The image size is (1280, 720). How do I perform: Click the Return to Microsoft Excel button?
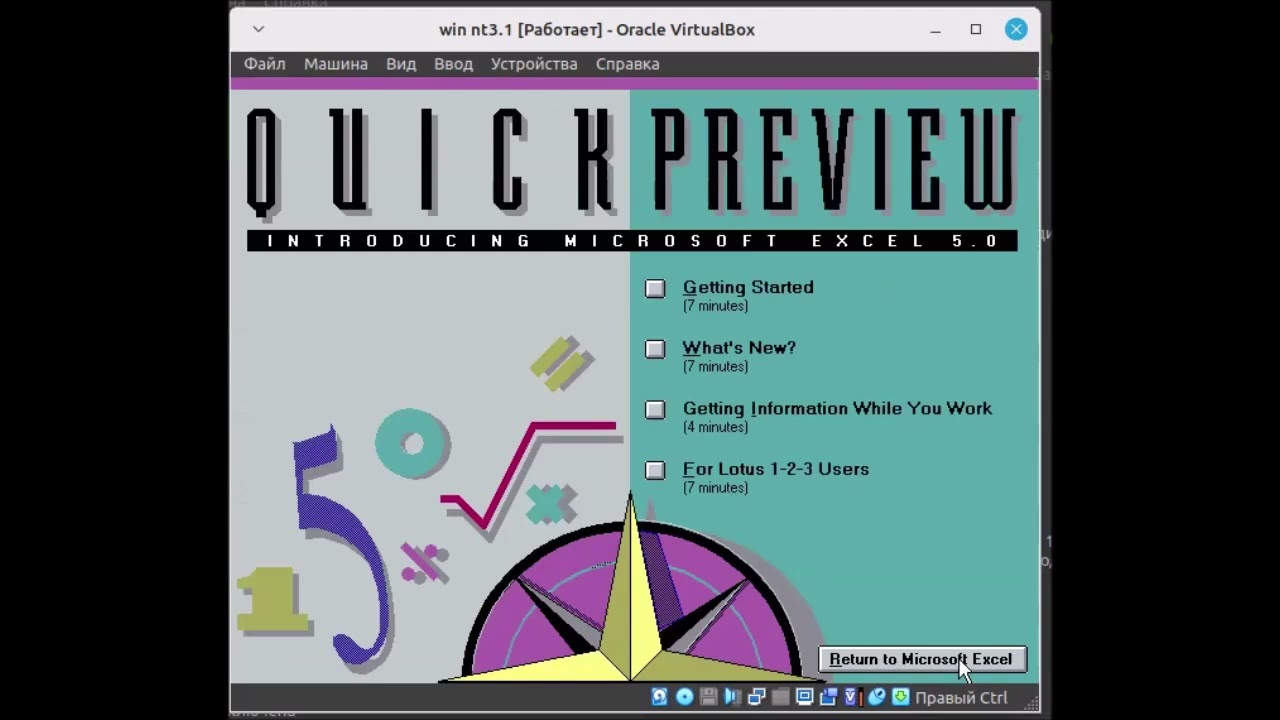[x=922, y=659]
